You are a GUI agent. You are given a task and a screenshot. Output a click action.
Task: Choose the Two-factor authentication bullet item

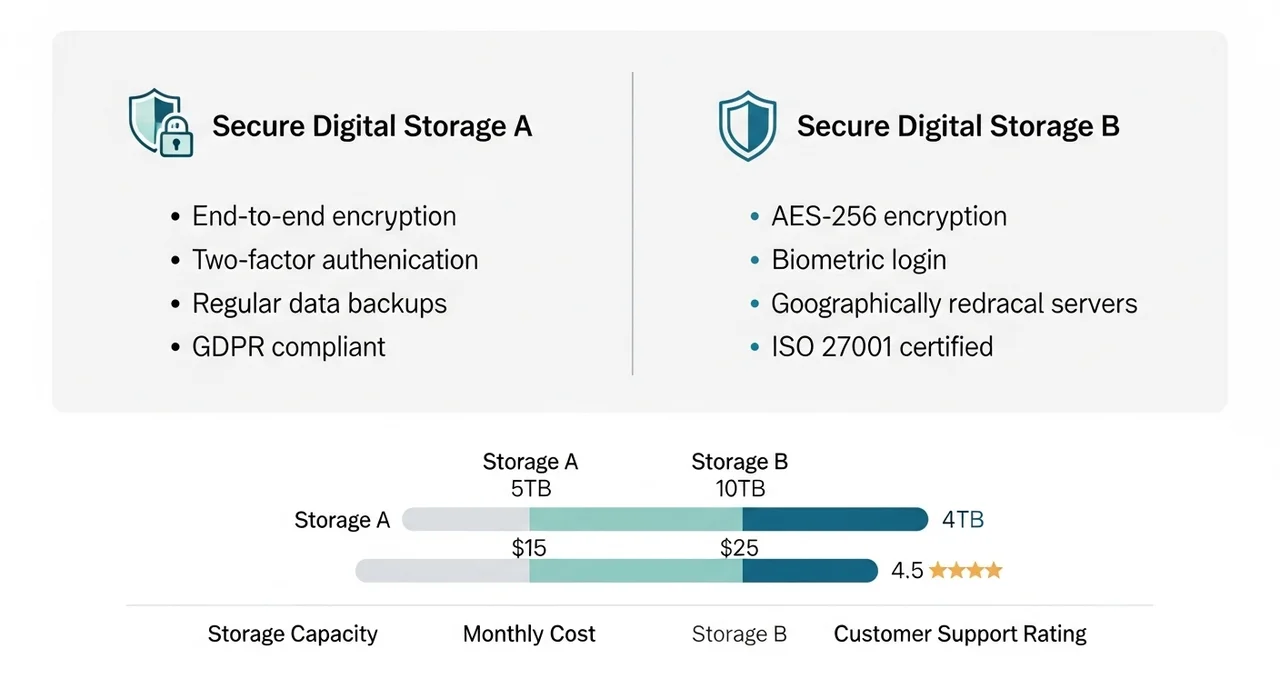[335, 260]
